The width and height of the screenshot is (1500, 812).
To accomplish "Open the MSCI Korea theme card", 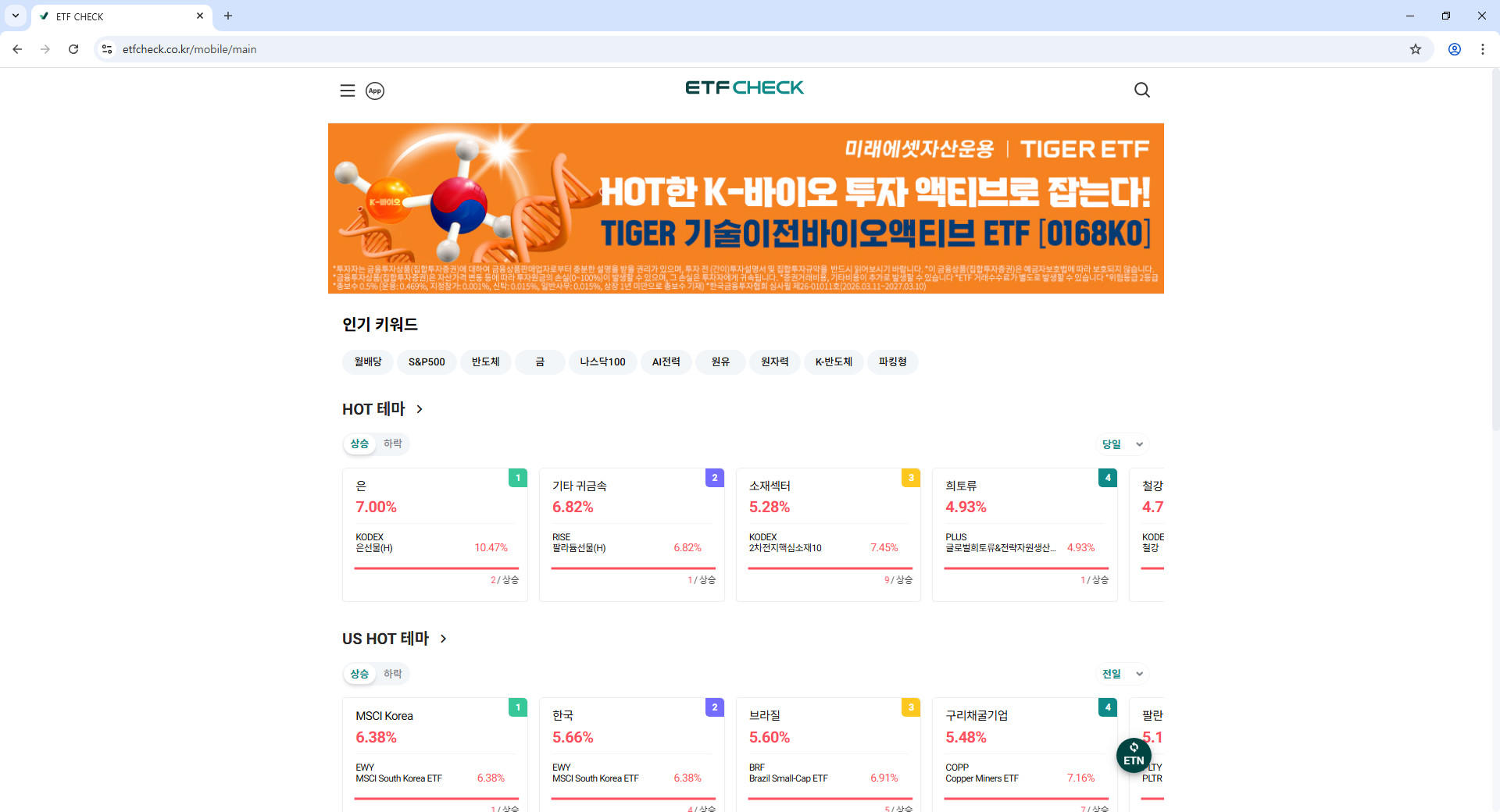I will (x=435, y=755).
